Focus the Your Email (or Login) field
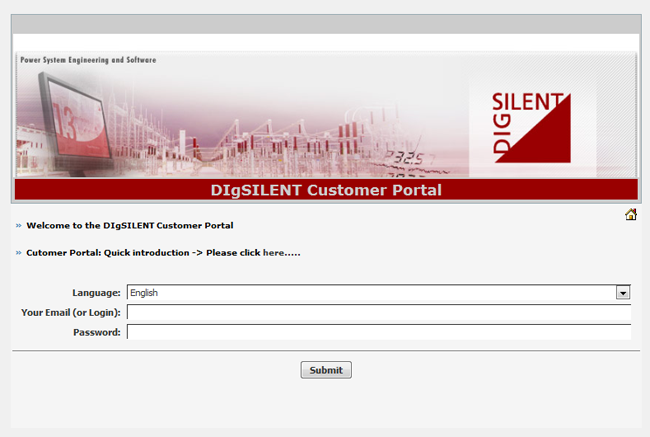The height and width of the screenshot is (437, 650). [378, 313]
